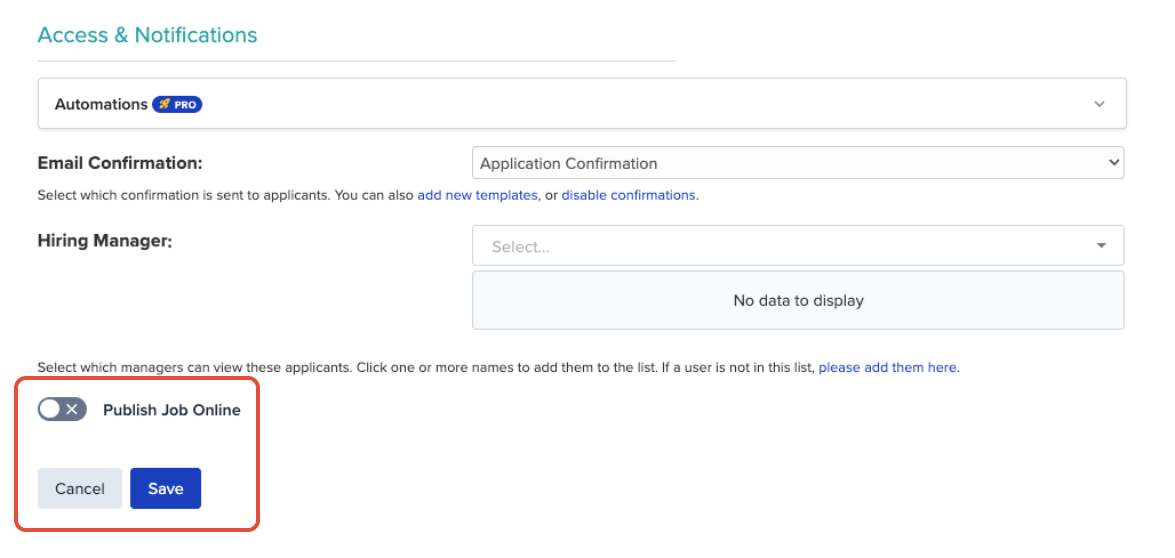
Task: Click into the Hiring Manager Select field
Action: [797, 246]
